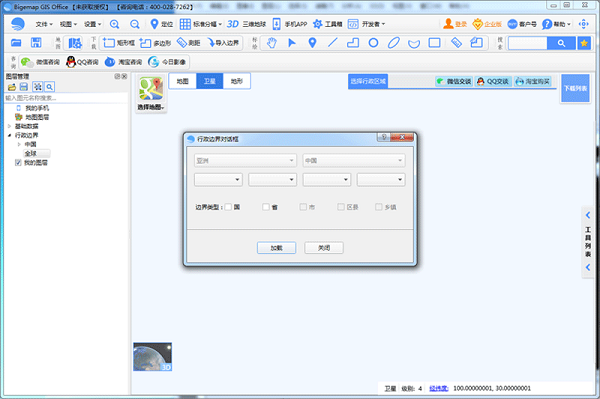600x399 pixels.
Task: Click the 关闭 close button in dialog
Action: tap(324, 248)
